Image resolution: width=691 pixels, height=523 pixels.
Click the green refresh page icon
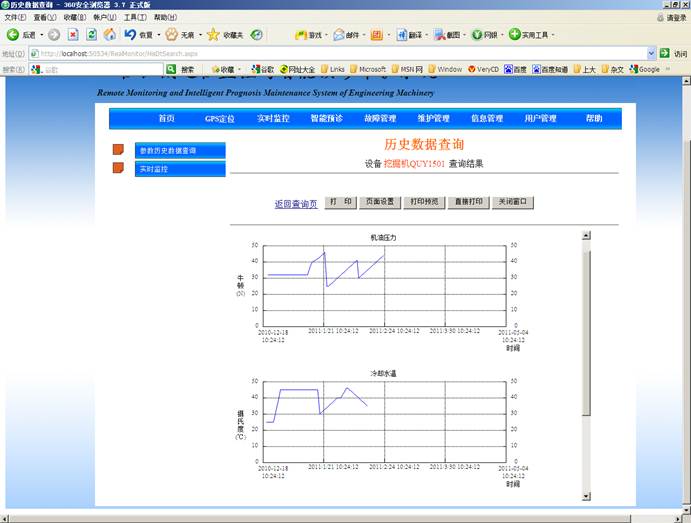(91, 35)
